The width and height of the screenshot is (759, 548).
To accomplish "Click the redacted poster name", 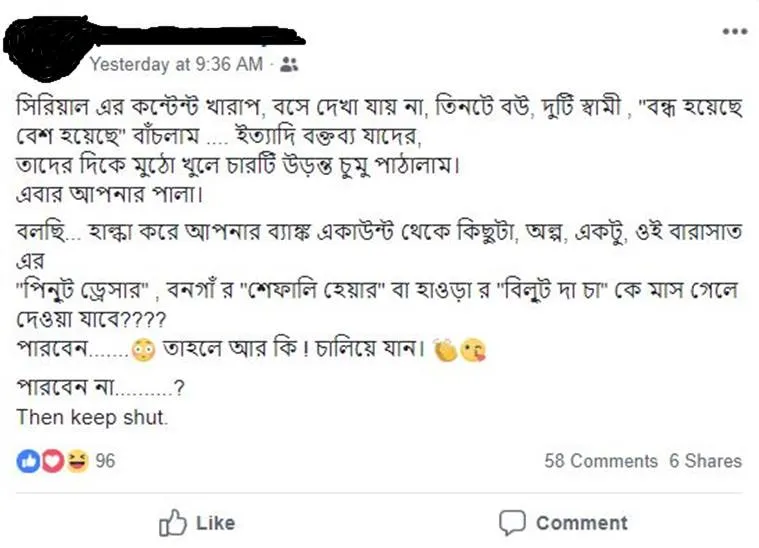I will pyautogui.click(x=196, y=35).
